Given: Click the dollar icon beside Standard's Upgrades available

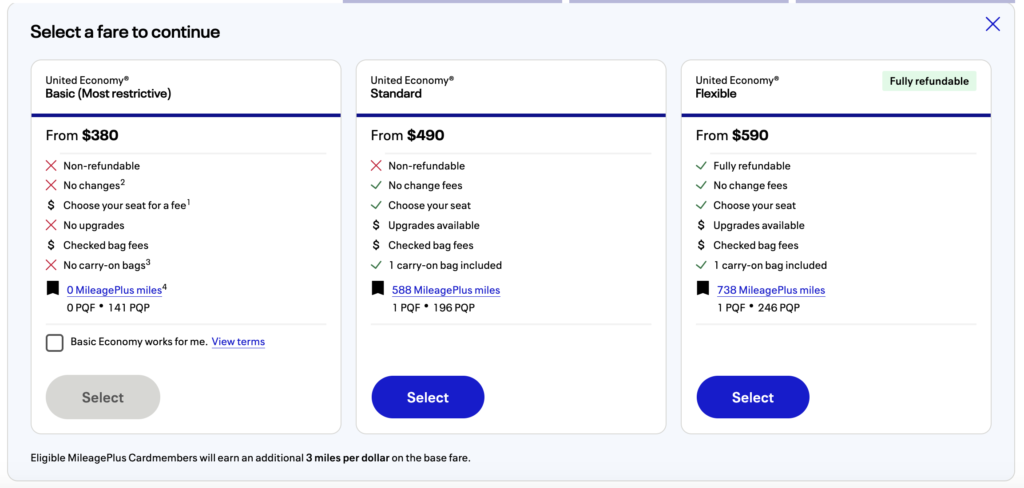Looking at the screenshot, I should pyautogui.click(x=376, y=225).
